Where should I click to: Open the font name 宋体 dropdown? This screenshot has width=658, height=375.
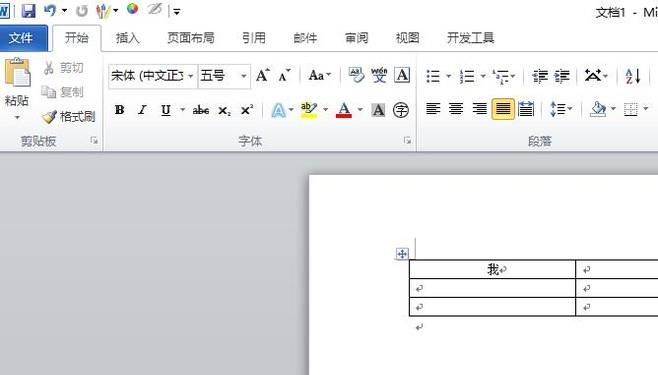(x=191, y=76)
